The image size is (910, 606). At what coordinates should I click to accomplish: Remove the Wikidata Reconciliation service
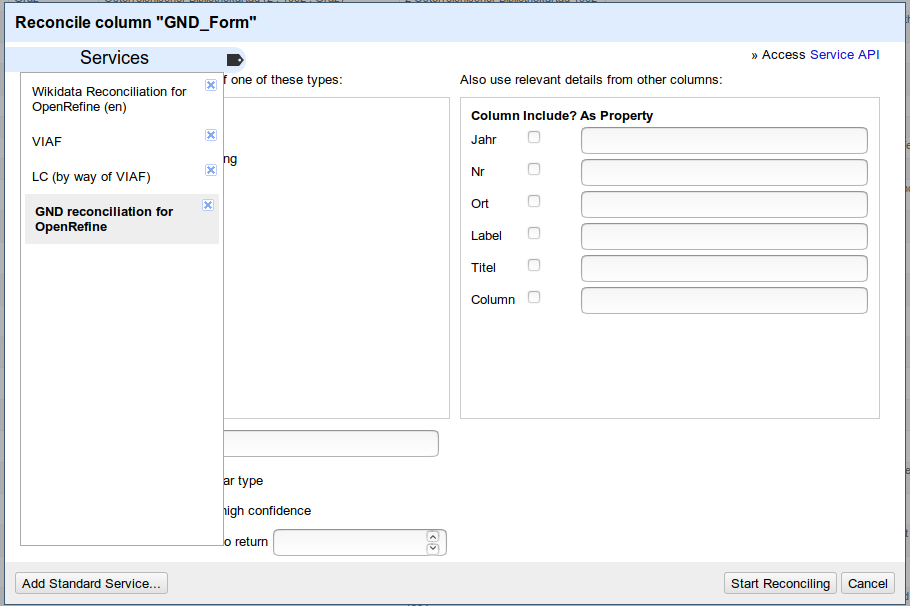tap(211, 85)
